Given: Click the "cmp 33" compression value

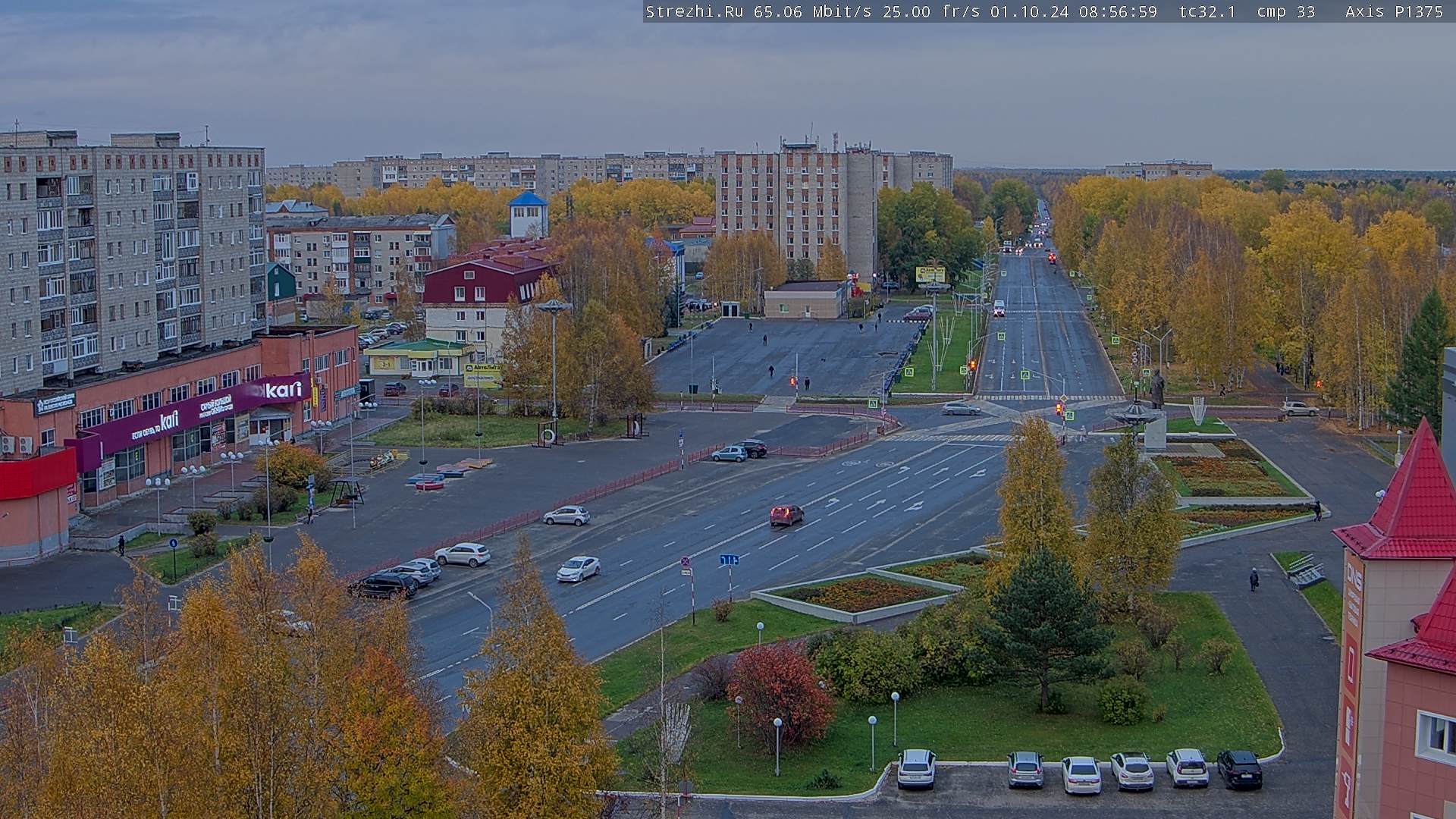Looking at the screenshot, I should 1286,11.
